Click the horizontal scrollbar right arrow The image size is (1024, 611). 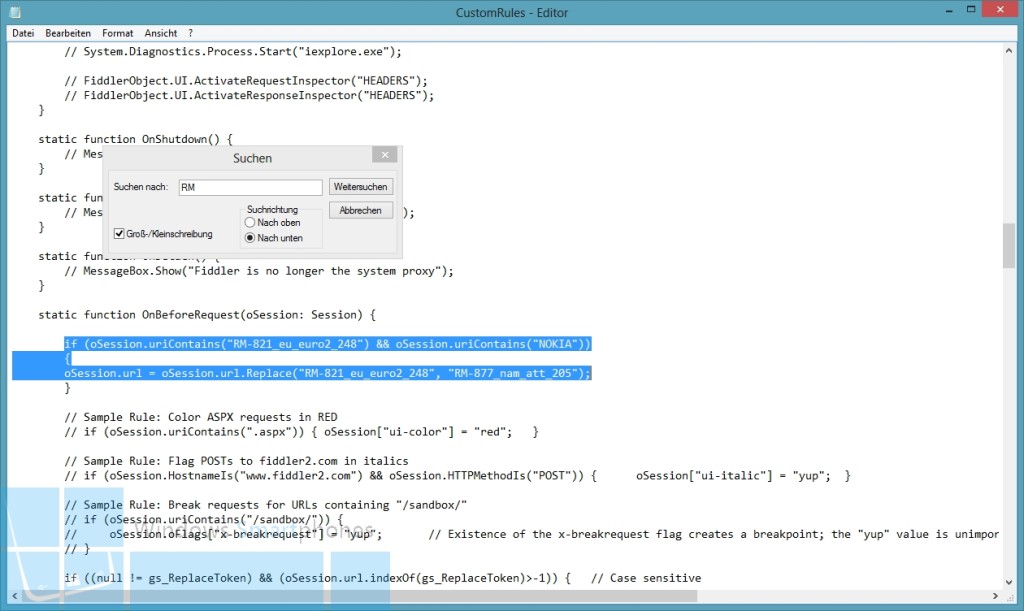coord(995,596)
